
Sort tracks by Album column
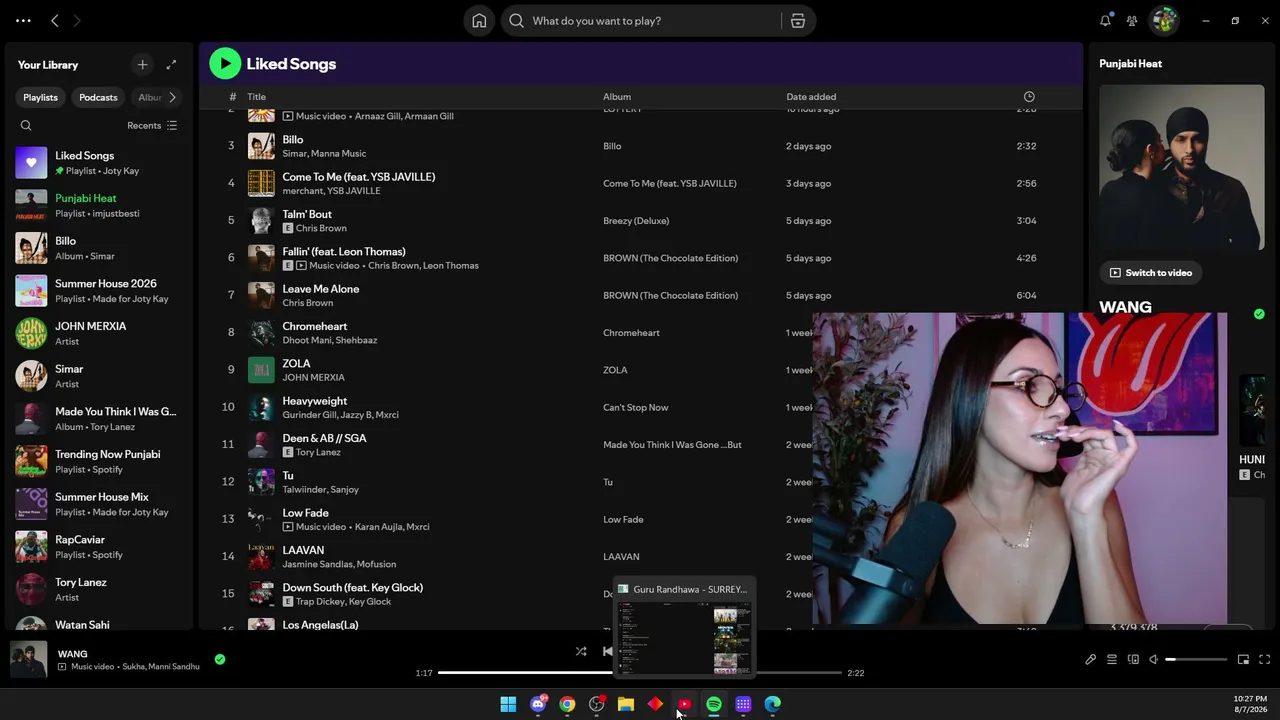coord(617,97)
